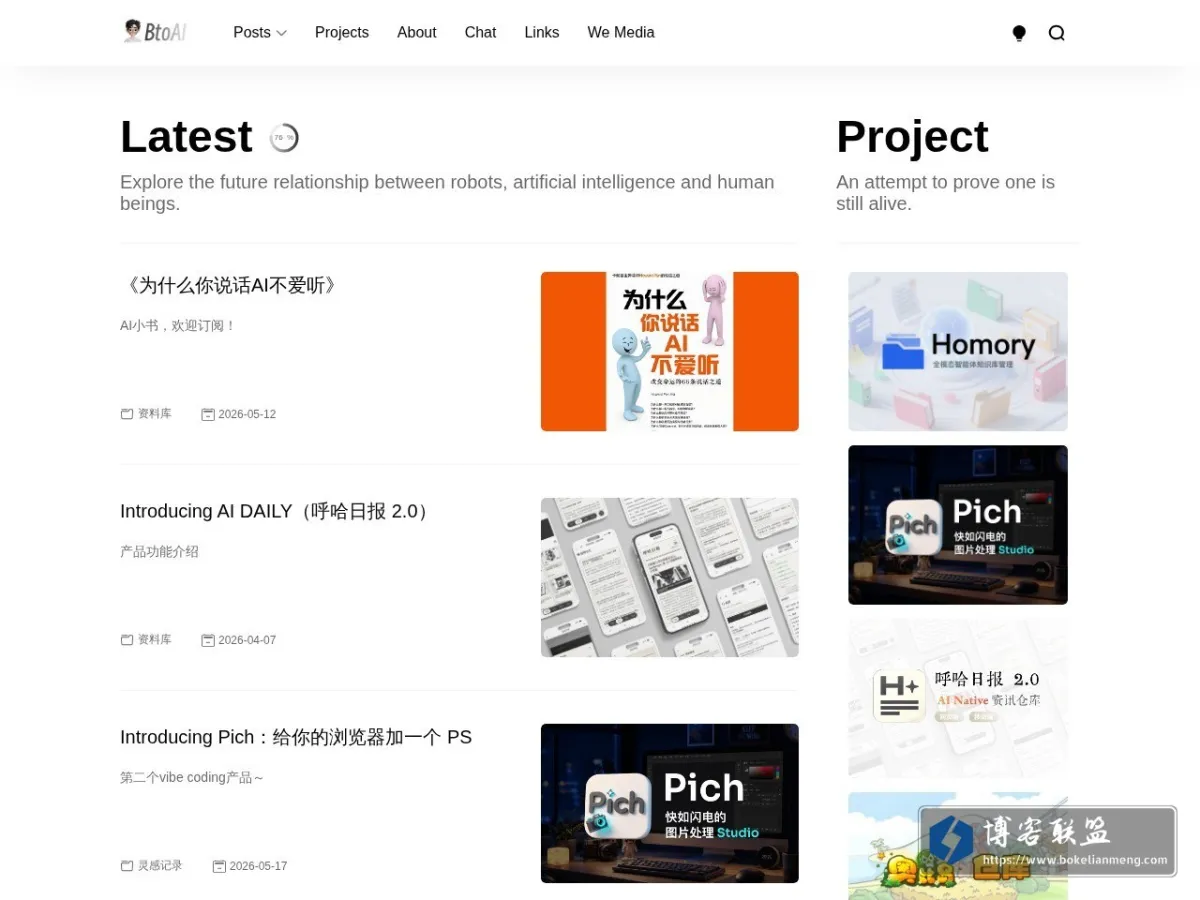Expand the Posts dropdown menu

(260, 32)
